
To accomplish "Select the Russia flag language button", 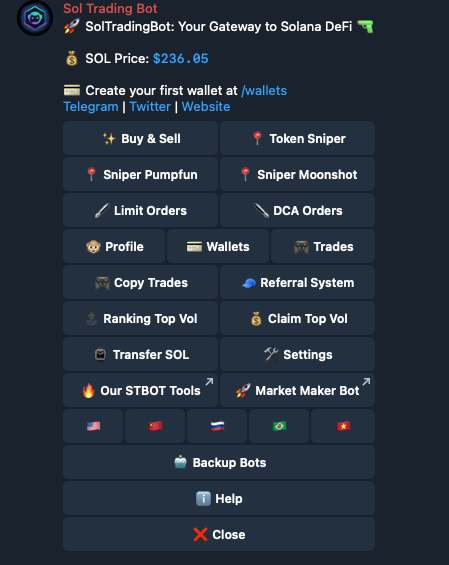I will (x=217, y=426).
